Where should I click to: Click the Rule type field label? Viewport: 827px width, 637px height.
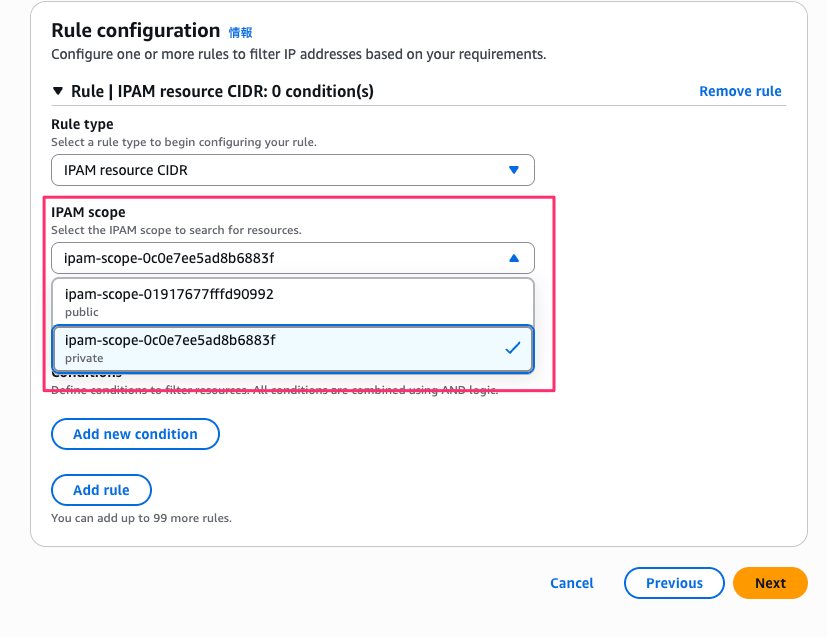point(82,124)
